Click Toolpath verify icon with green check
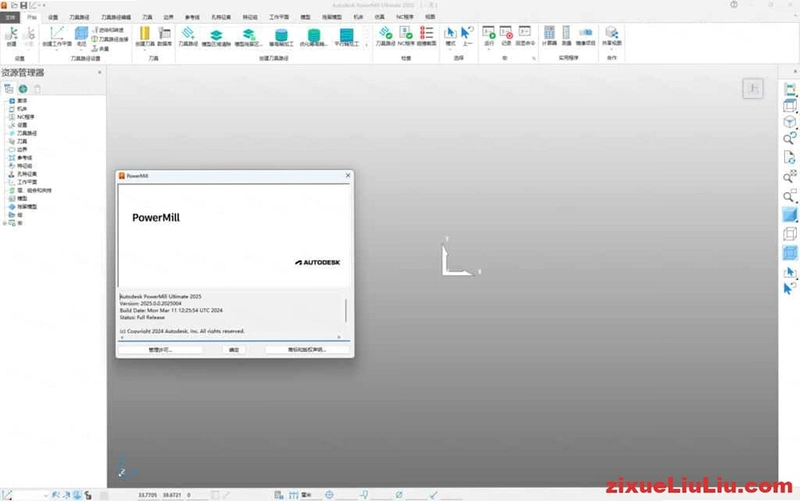The width and height of the screenshot is (800, 501). tap(385, 33)
